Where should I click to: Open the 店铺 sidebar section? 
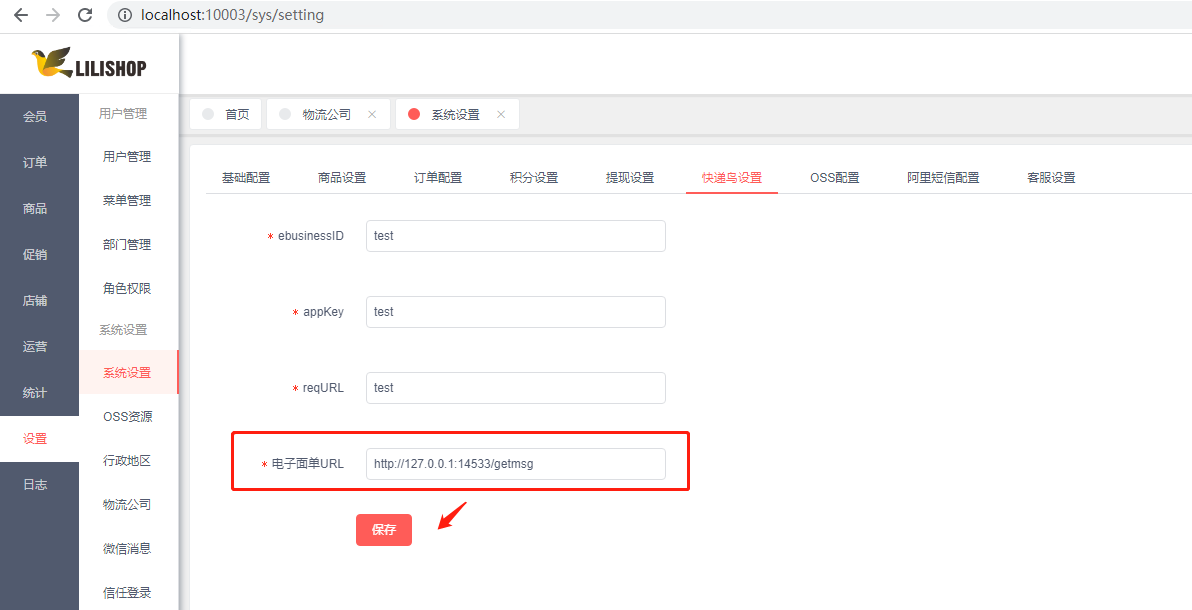click(x=40, y=300)
